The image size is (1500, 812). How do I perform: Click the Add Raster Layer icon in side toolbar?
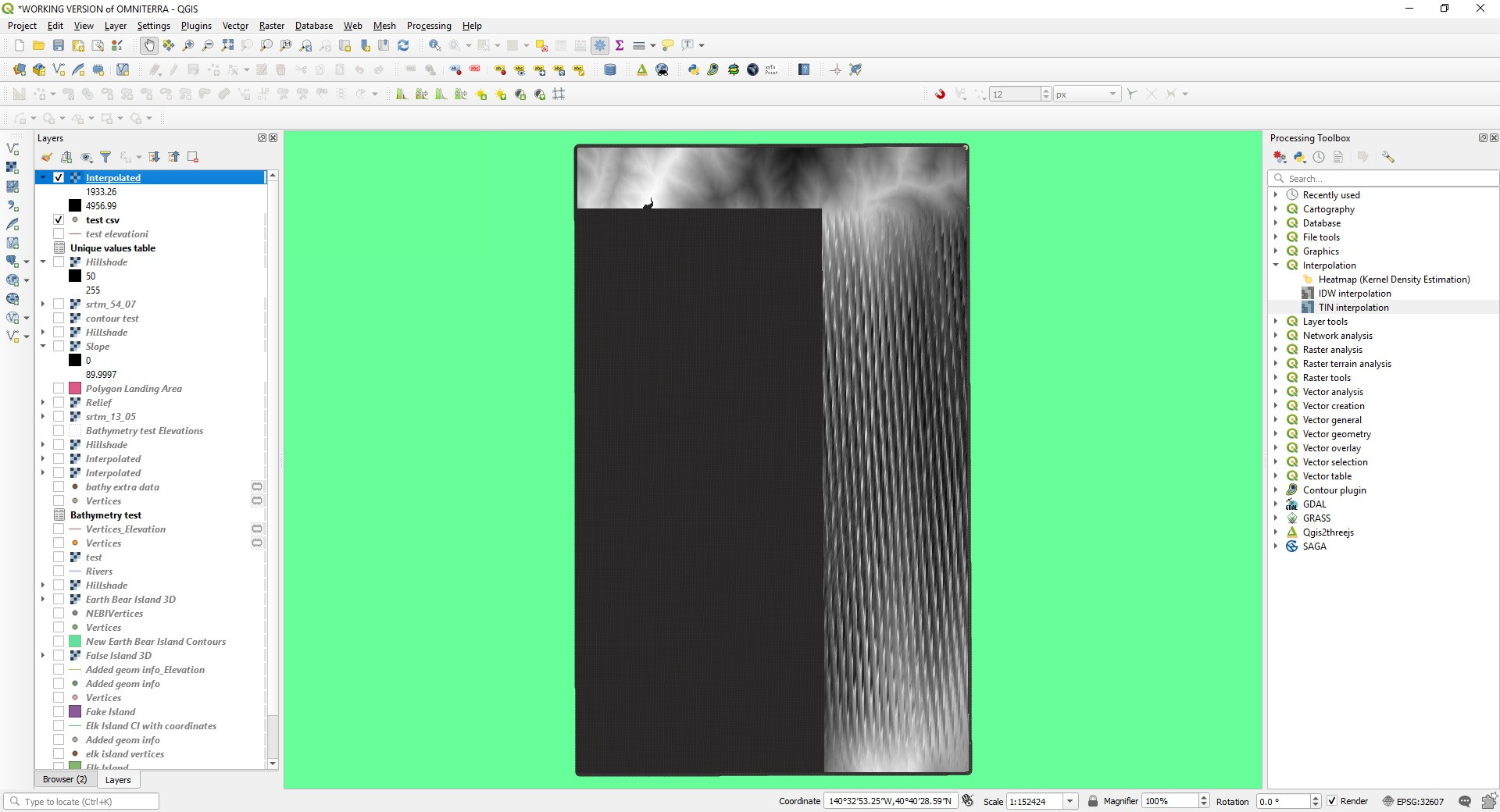pyautogui.click(x=12, y=167)
